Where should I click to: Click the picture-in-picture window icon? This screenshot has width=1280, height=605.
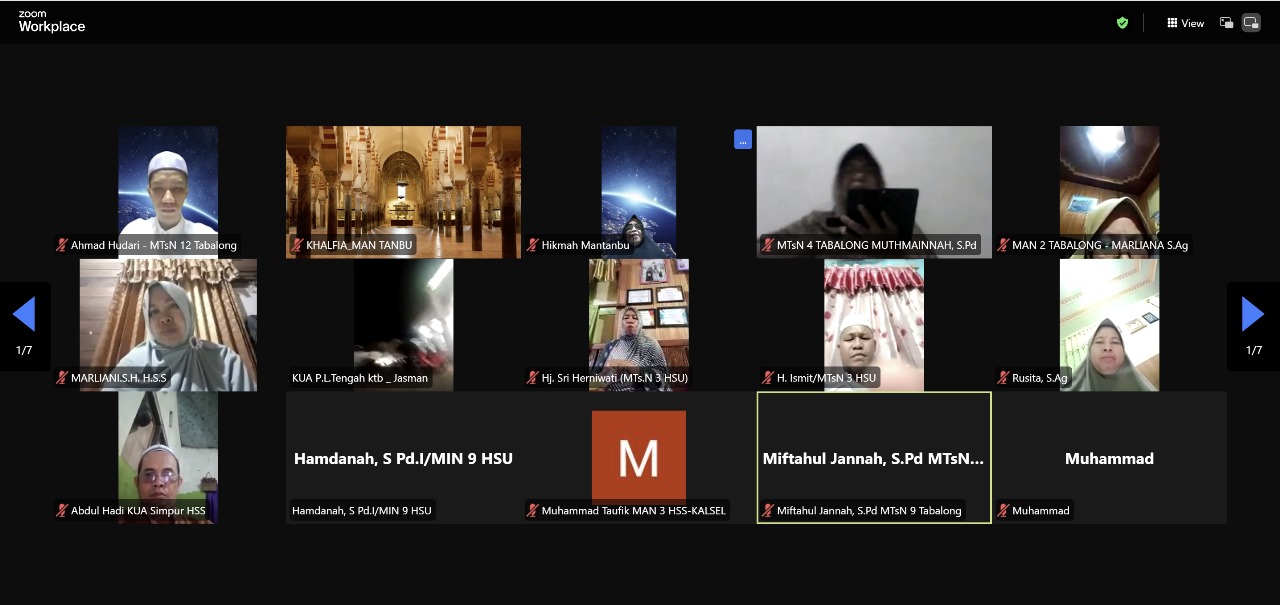[x=1226, y=23]
